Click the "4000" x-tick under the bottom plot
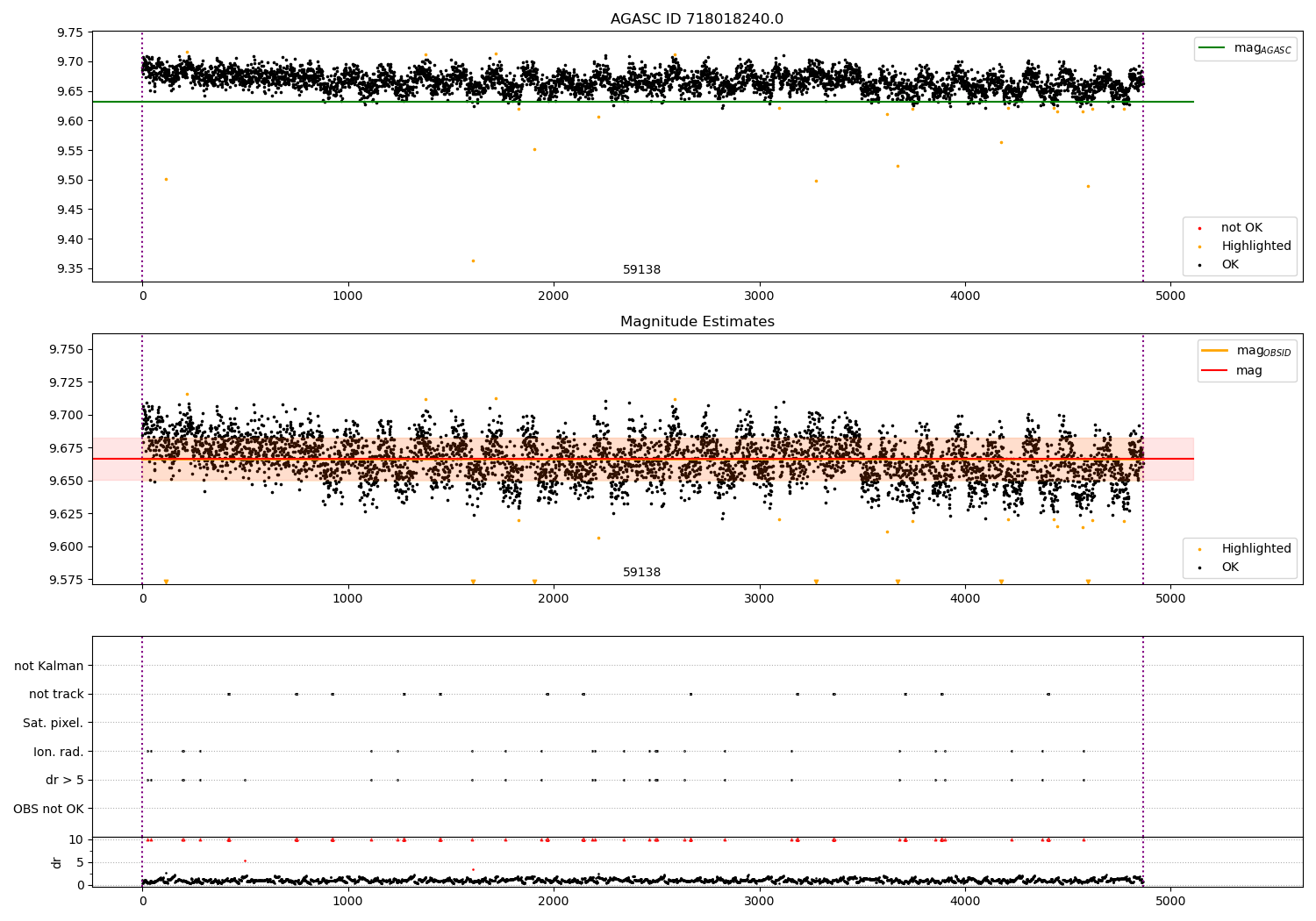The width and height of the screenshot is (1316, 921). click(x=965, y=901)
